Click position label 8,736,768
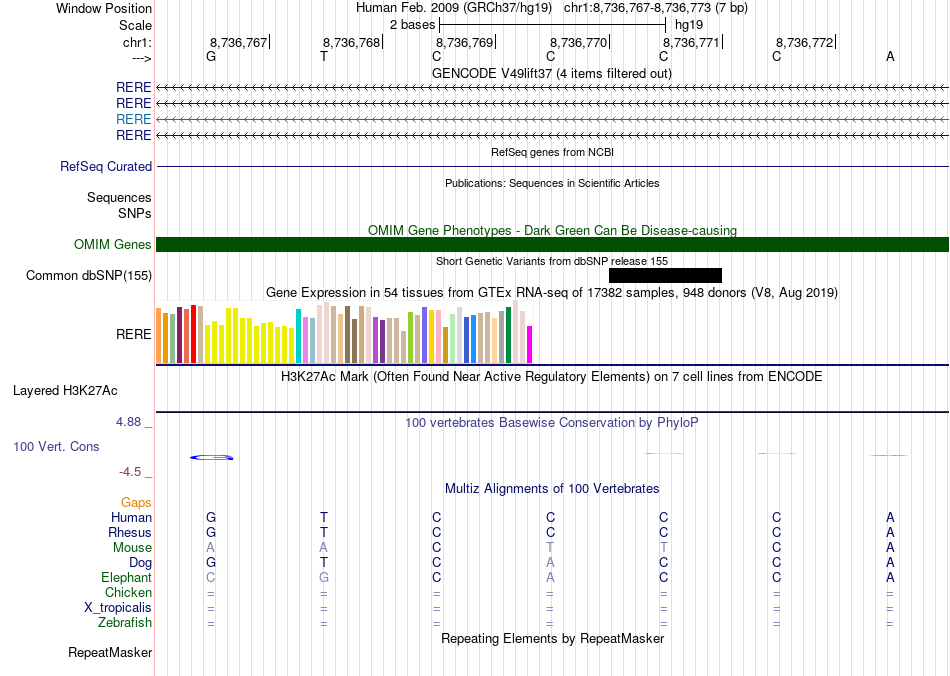The height and width of the screenshot is (676, 950). (x=351, y=42)
